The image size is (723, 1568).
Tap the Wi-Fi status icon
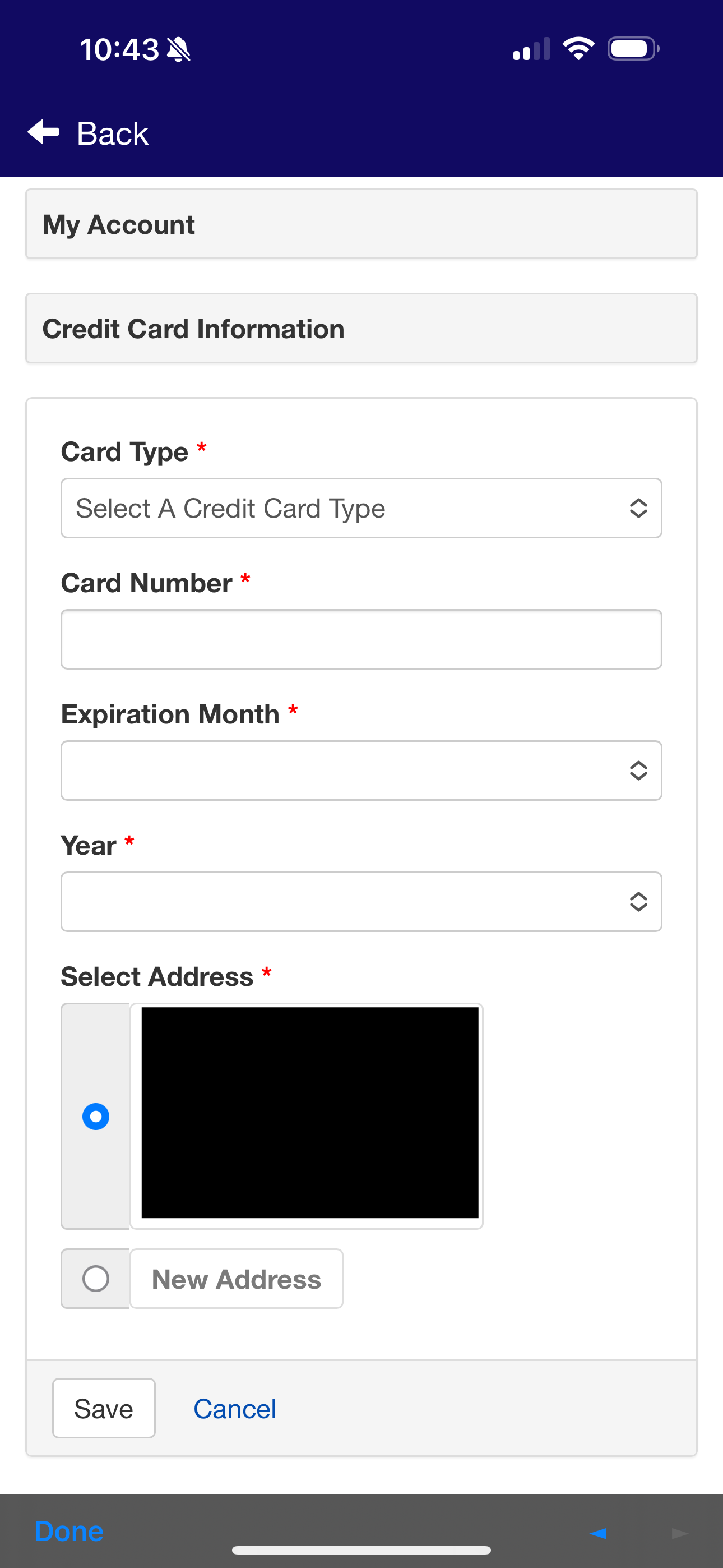tap(578, 49)
